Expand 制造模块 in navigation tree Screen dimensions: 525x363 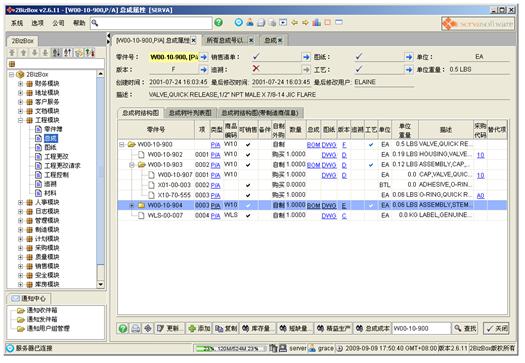[20, 230]
